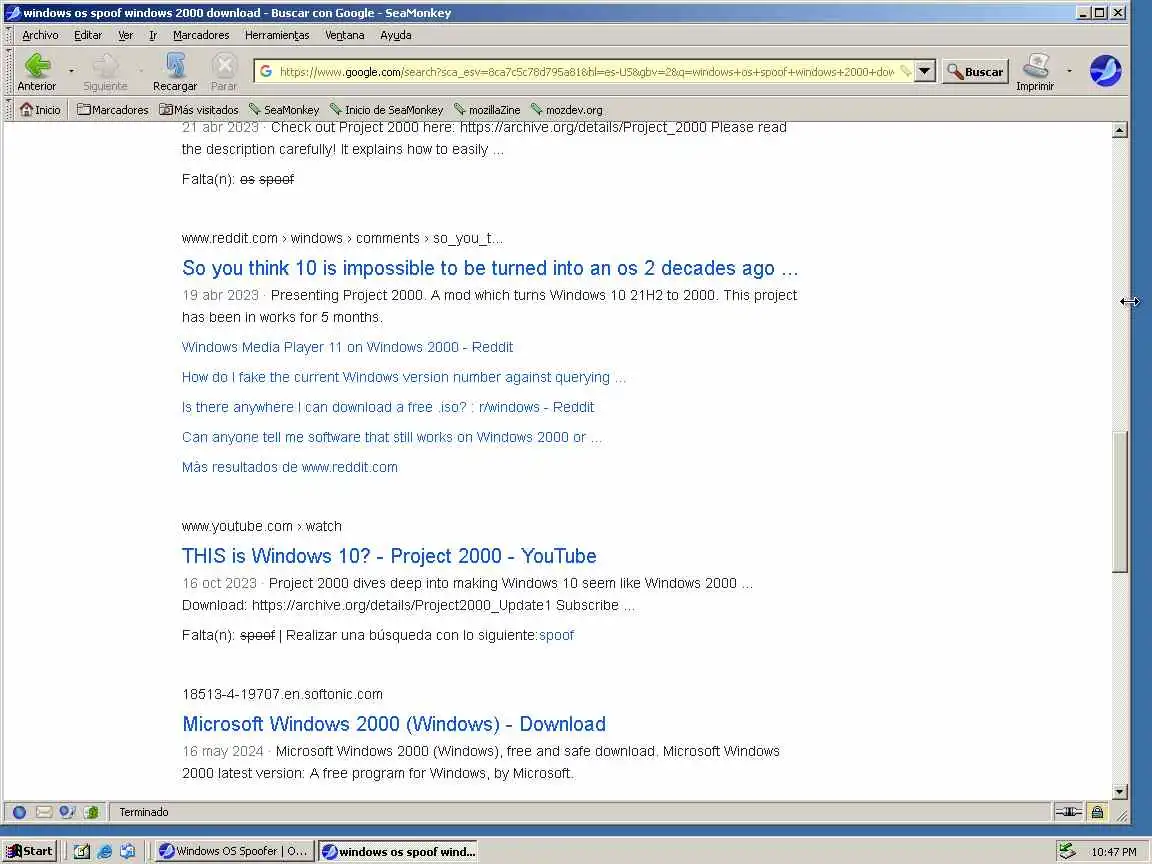Viewport: 1152px width, 864px height.
Task: Open the SeaMonkey bookmark
Action: [284, 109]
